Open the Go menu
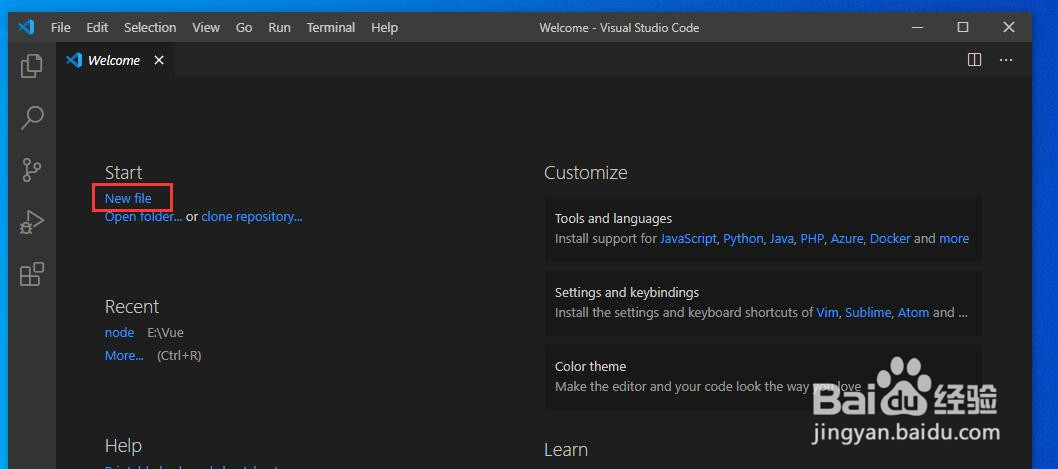 (x=244, y=28)
